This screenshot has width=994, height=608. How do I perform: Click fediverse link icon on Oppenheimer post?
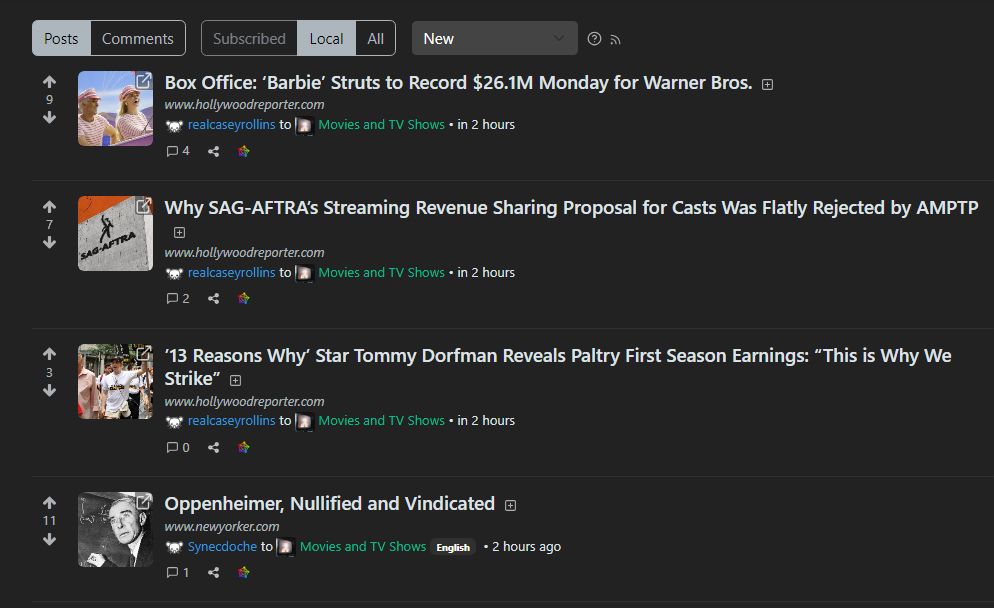[243, 572]
